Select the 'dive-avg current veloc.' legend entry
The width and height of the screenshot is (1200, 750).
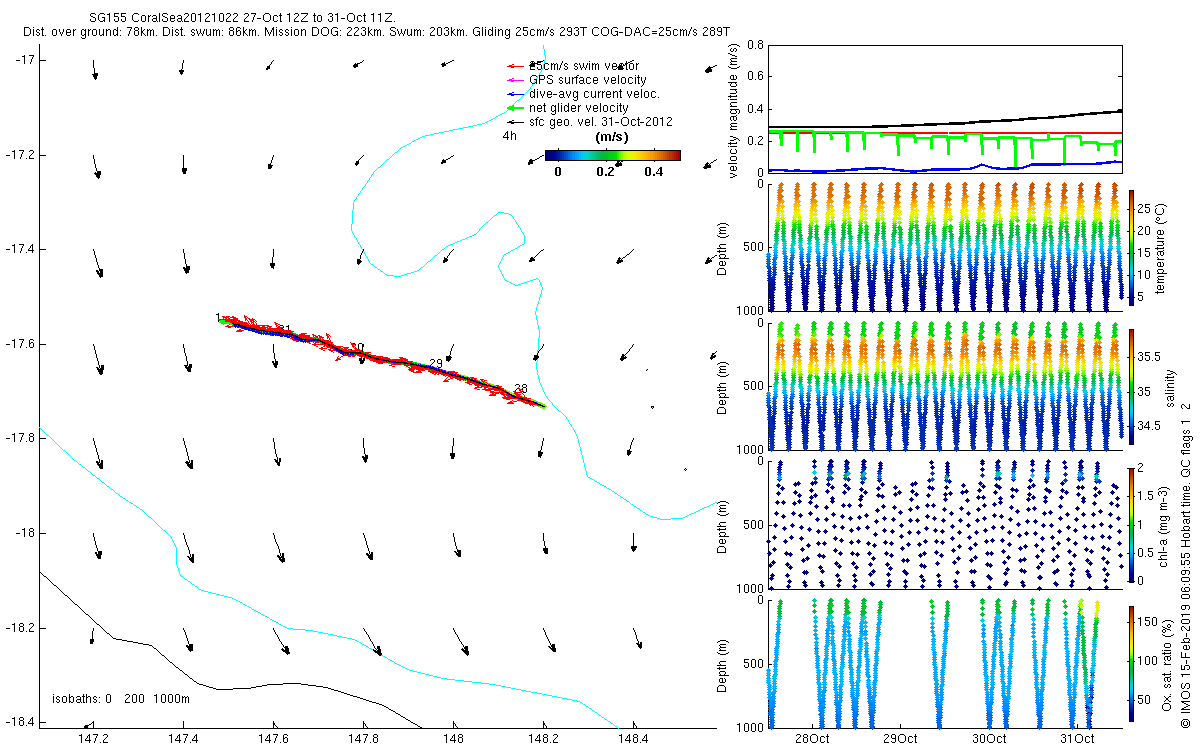(583, 94)
